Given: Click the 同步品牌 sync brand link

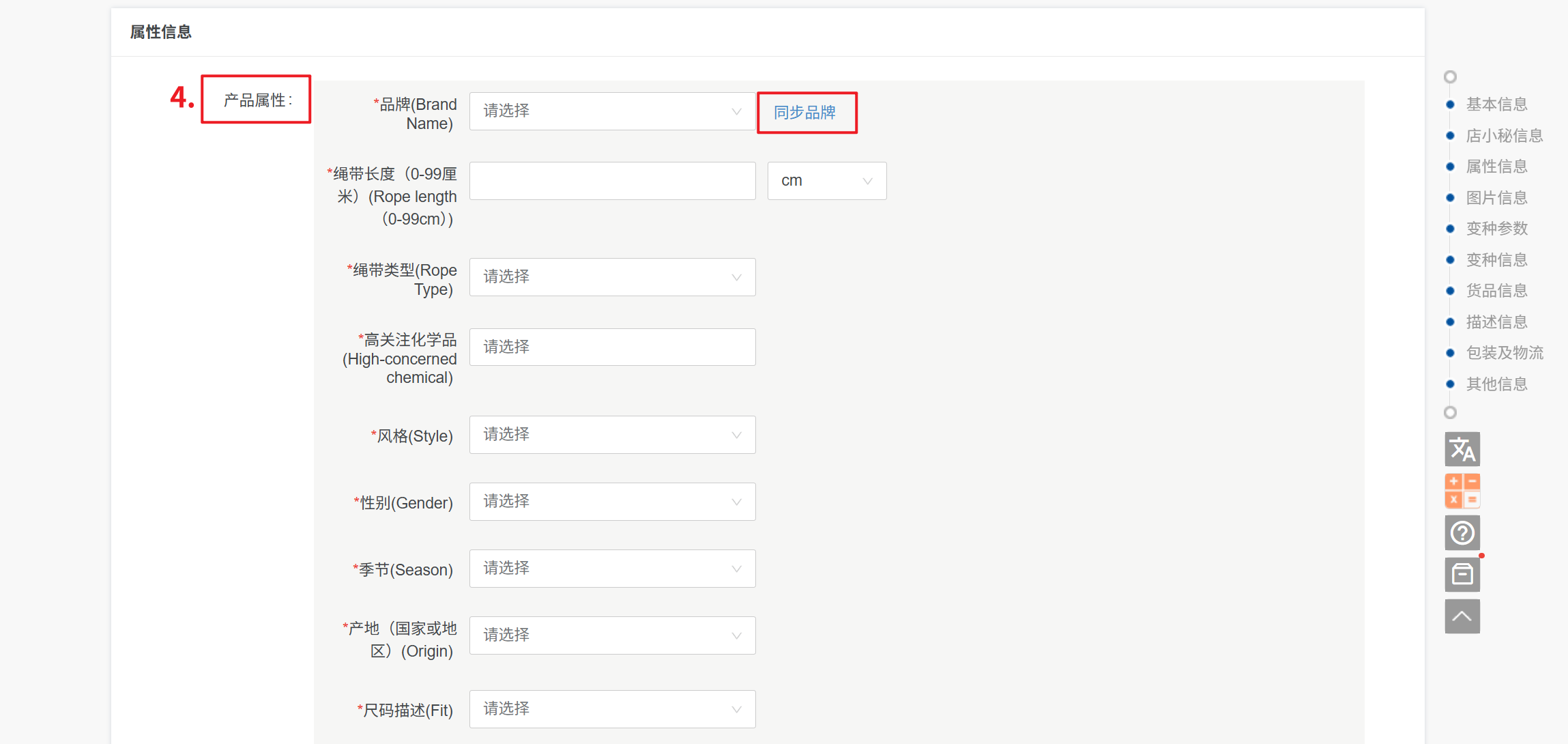Looking at the screenshot, I should point(805,113).
